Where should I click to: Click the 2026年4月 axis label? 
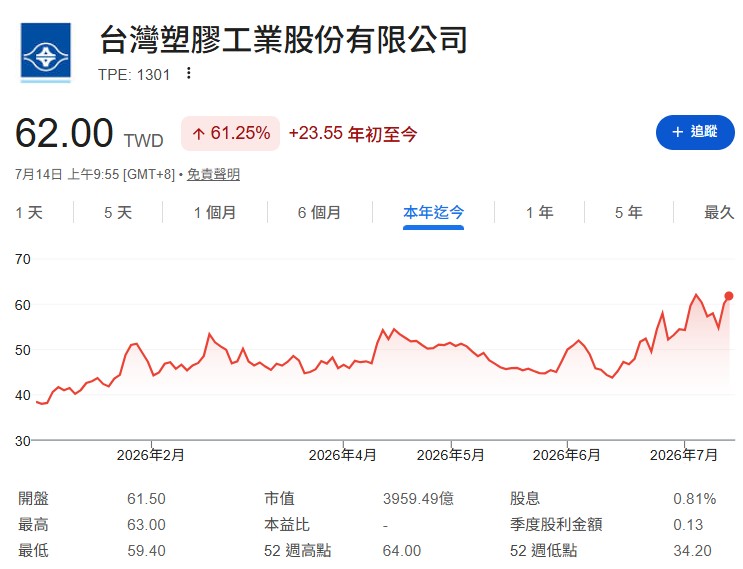point(343,455)
